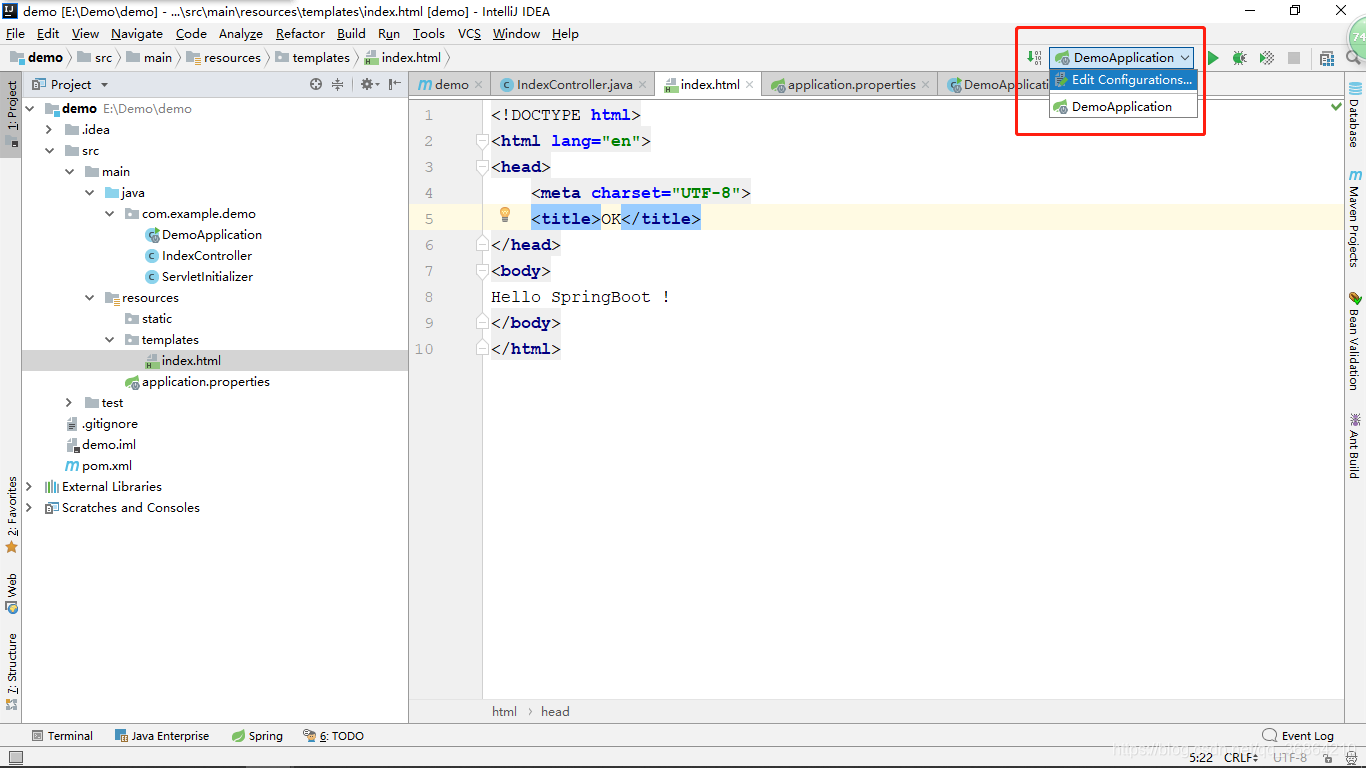Toggle the 1: Project side tab
Viewport: 1366px width, 768px height.
point(11,112)
